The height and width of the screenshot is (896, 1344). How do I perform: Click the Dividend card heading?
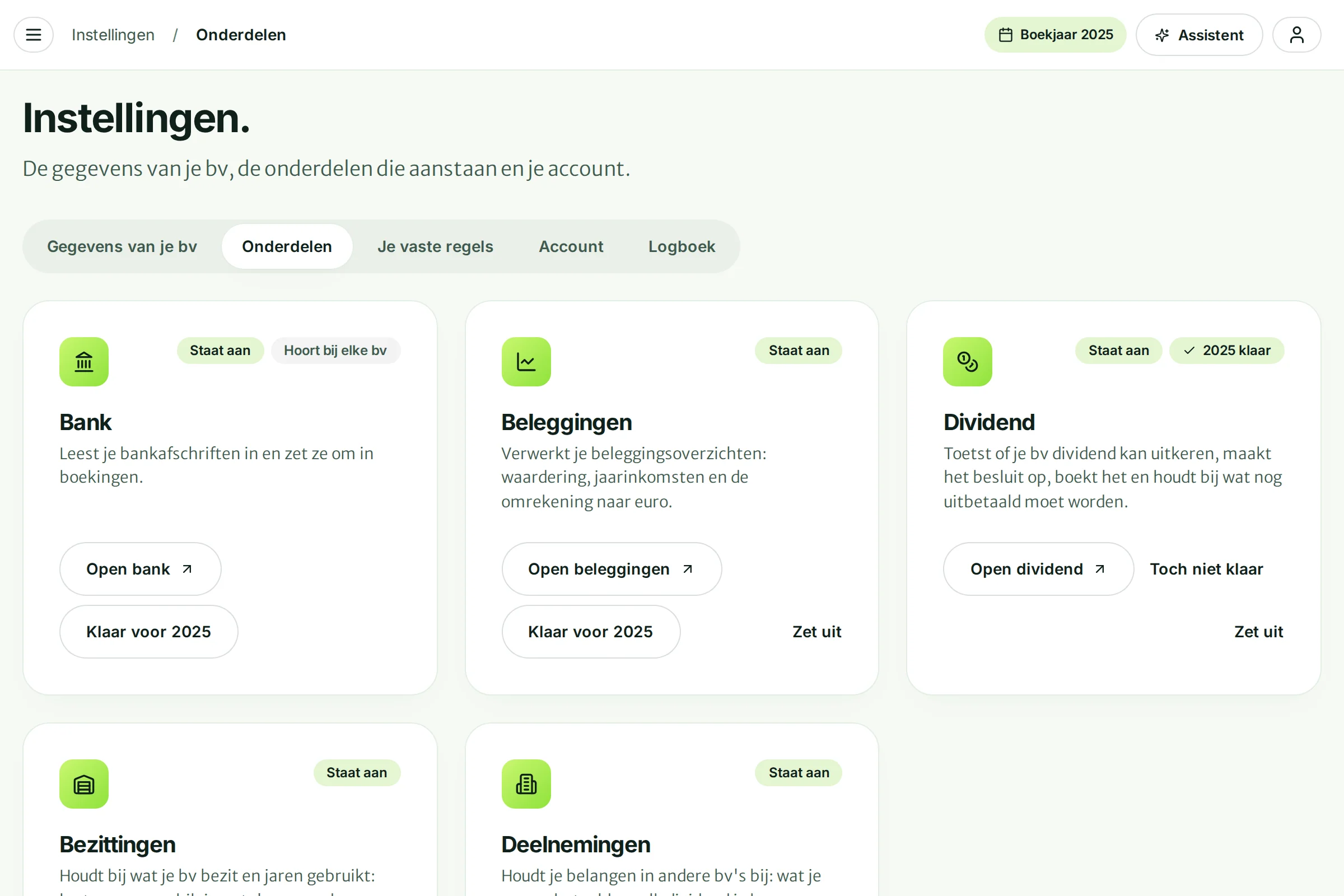(x=989, y=422)
